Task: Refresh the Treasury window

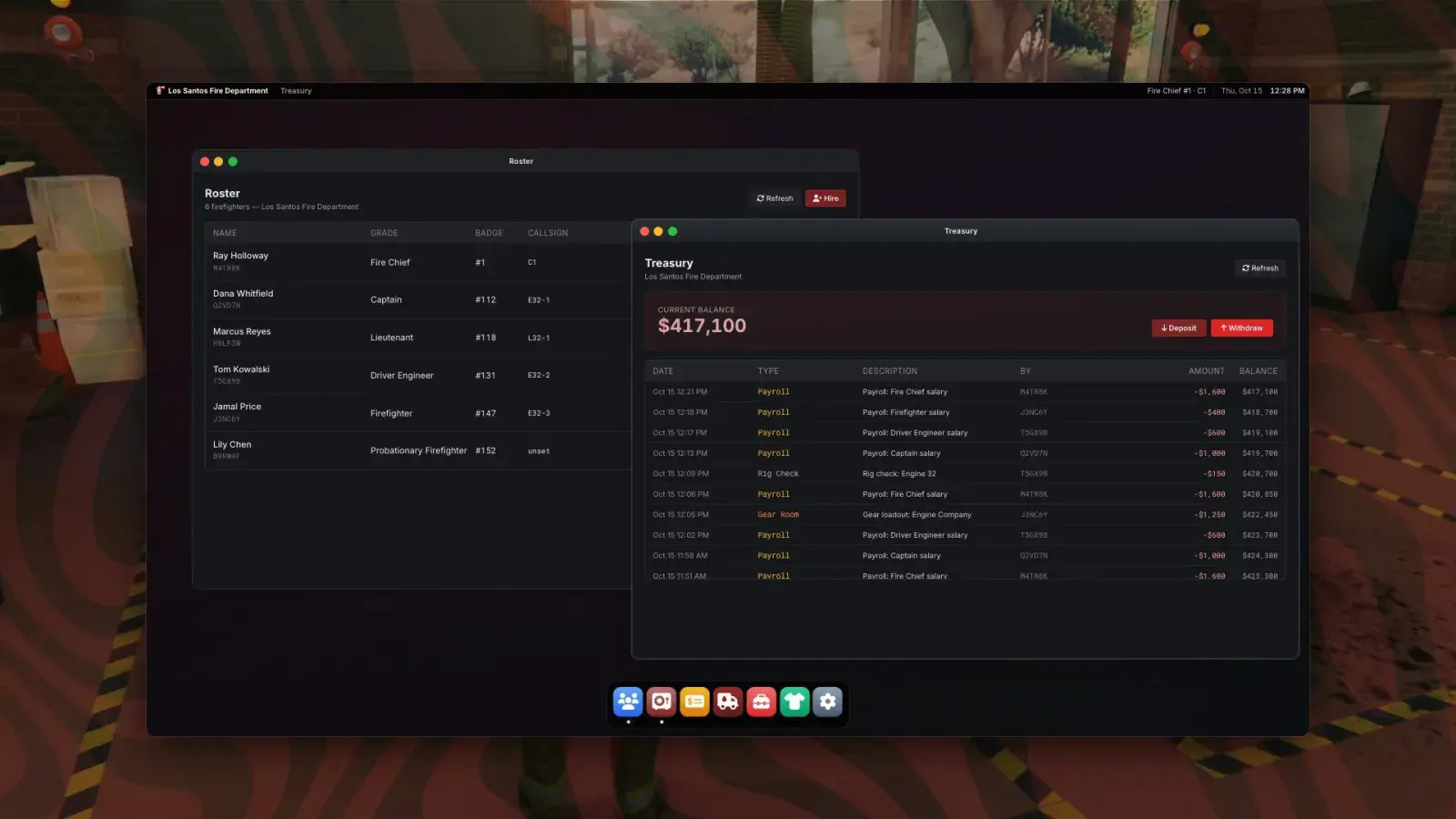Action: (1259, 268)
